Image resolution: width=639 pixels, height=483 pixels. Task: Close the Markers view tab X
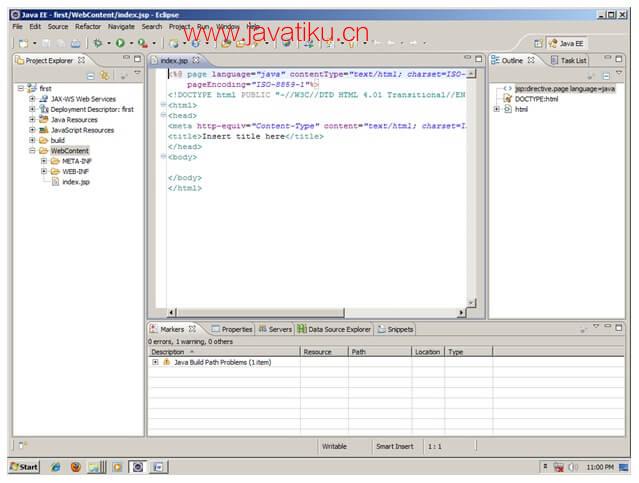point(192,329)
